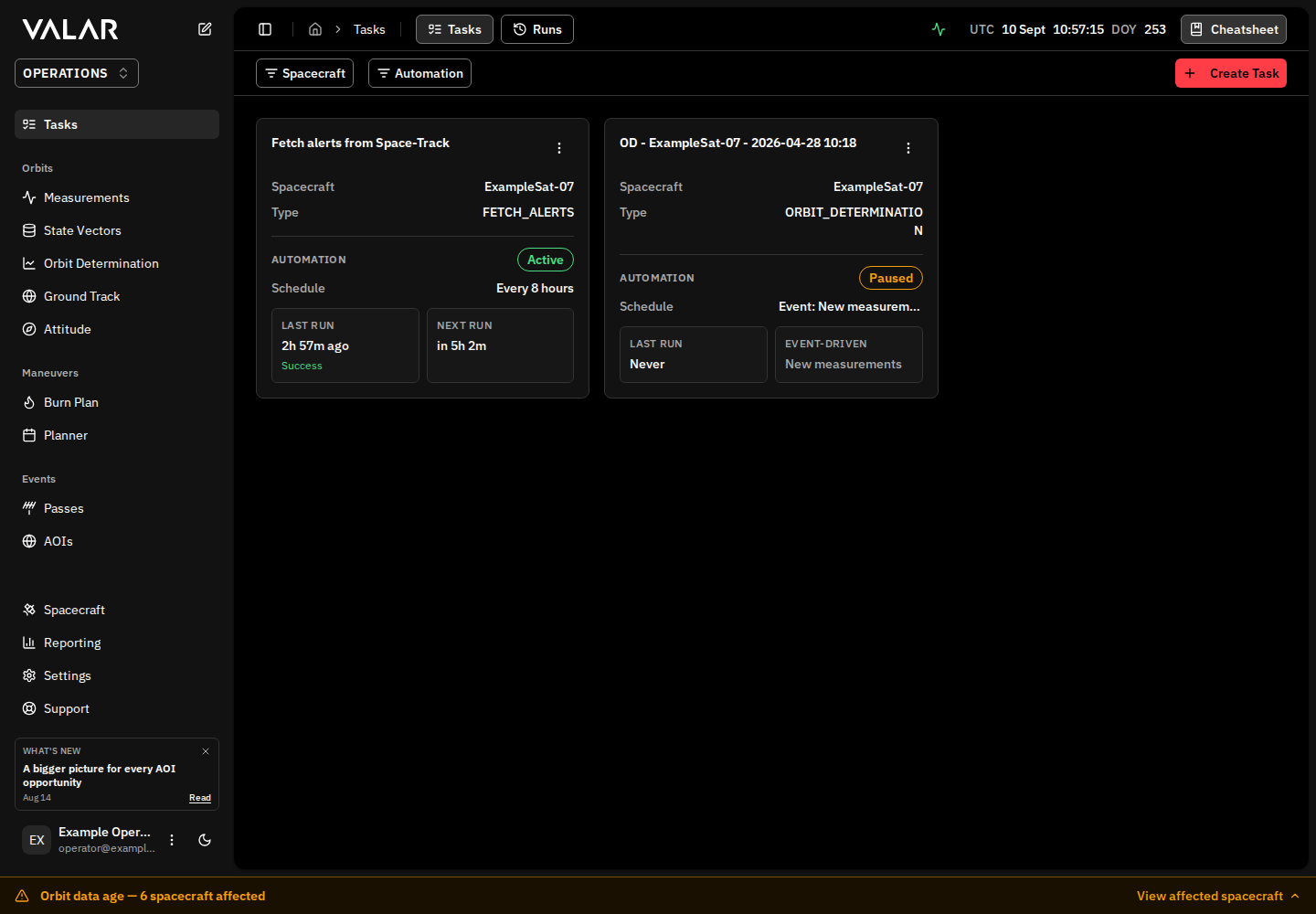The width and height of the screenshot is (1316, 914).
Task: Click the Active automation status badge
Action: tap(546, 260)
